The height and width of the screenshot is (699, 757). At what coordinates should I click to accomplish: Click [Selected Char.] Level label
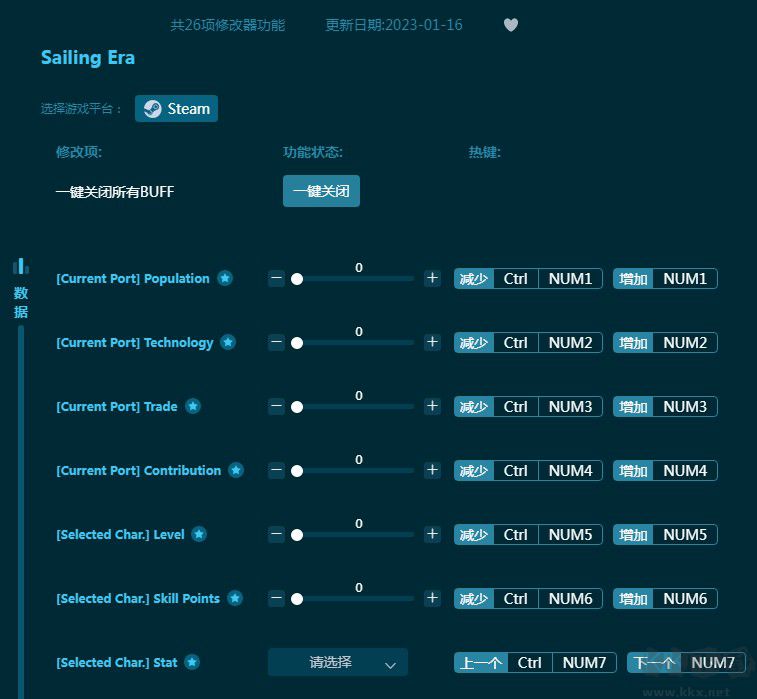[120, 534]
